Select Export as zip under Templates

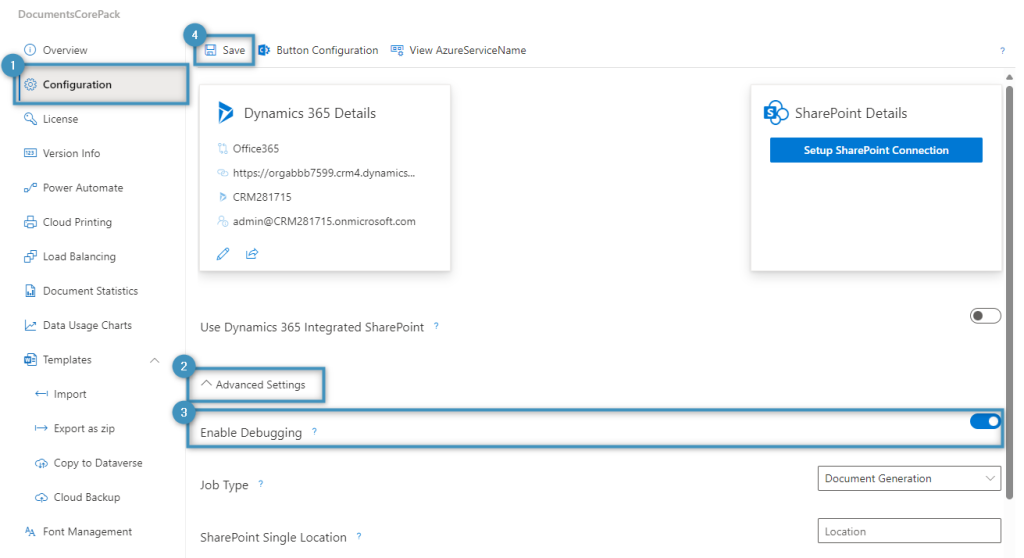click(x=84, y=429)
